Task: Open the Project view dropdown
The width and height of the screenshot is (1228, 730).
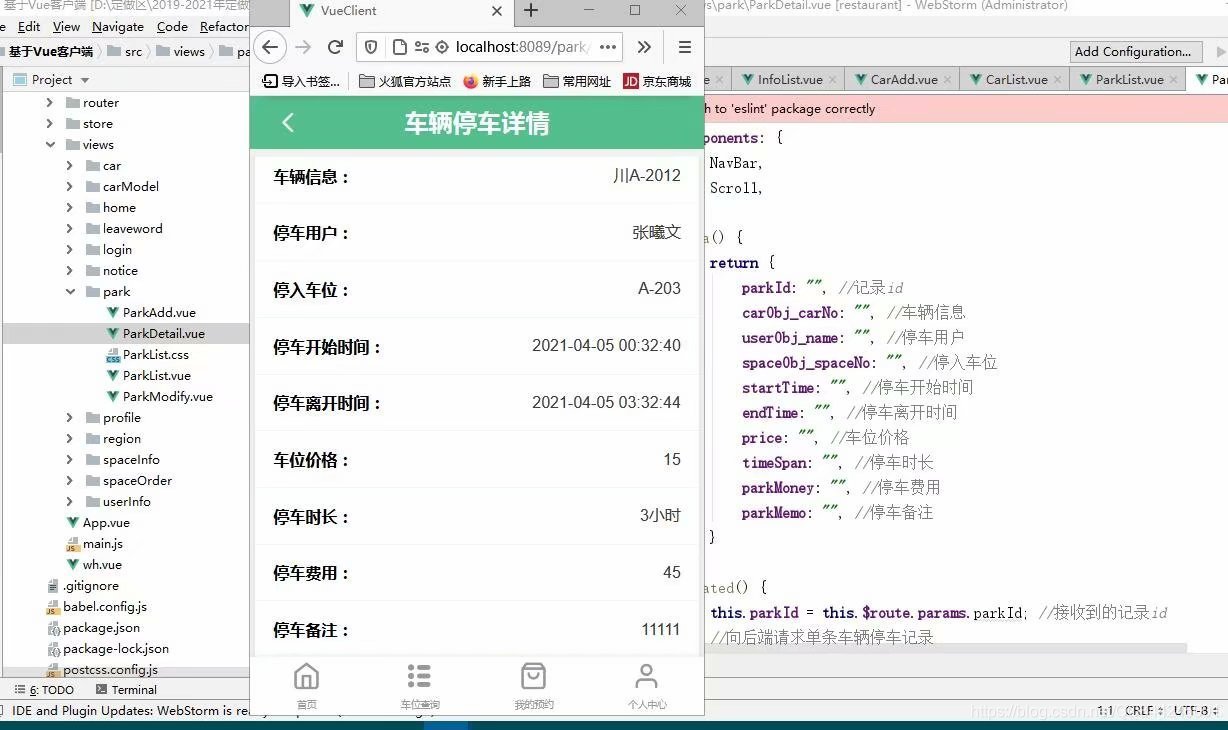Action: coord(84,80)
